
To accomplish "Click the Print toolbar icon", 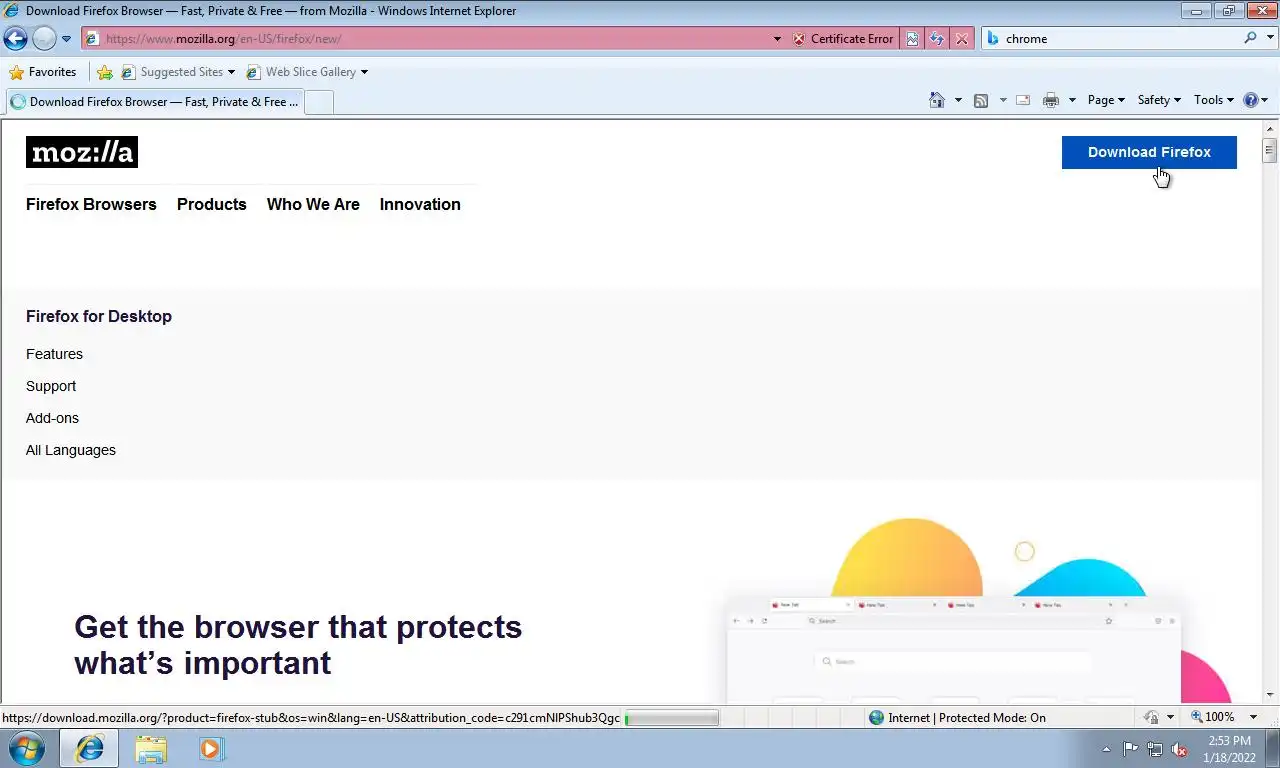I will pyautogui.click(x=1050, y=100).
